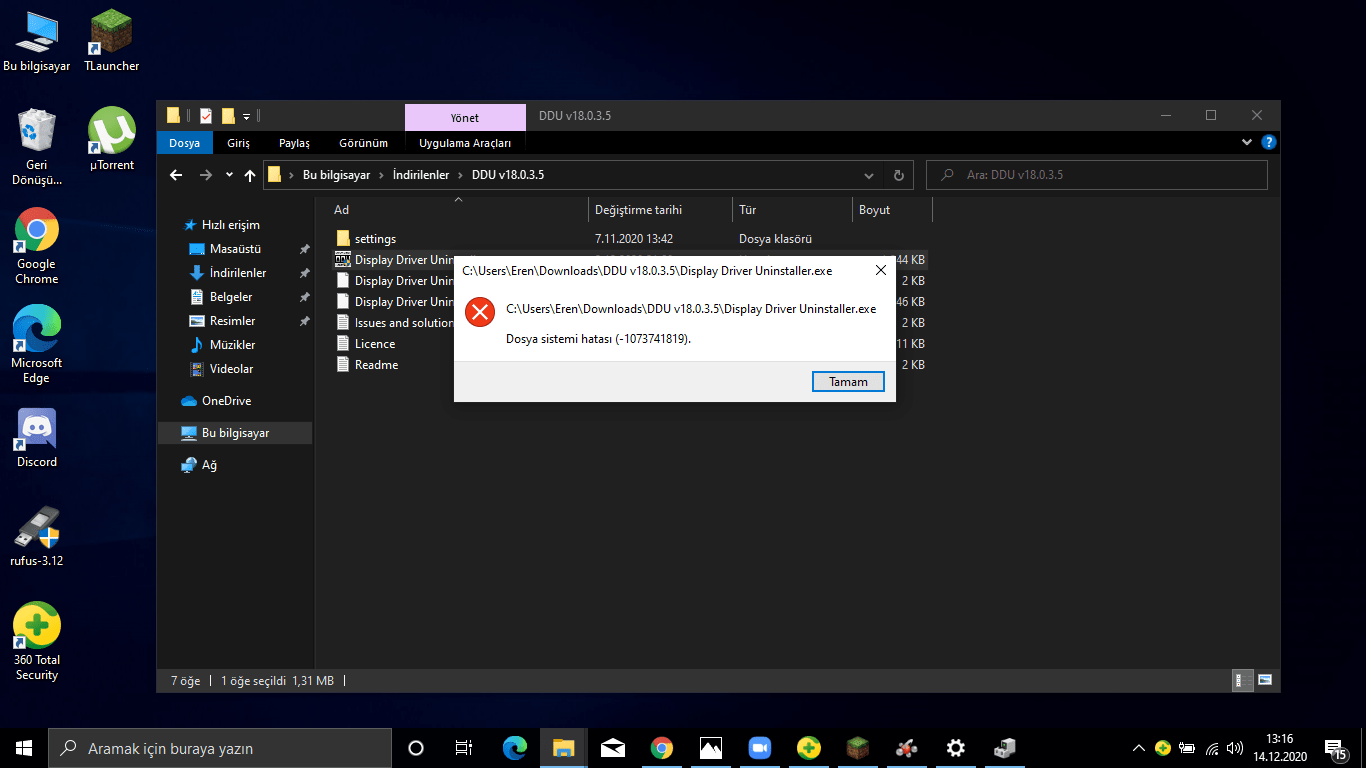Open the recent locations dropdown

coord(229,175)
